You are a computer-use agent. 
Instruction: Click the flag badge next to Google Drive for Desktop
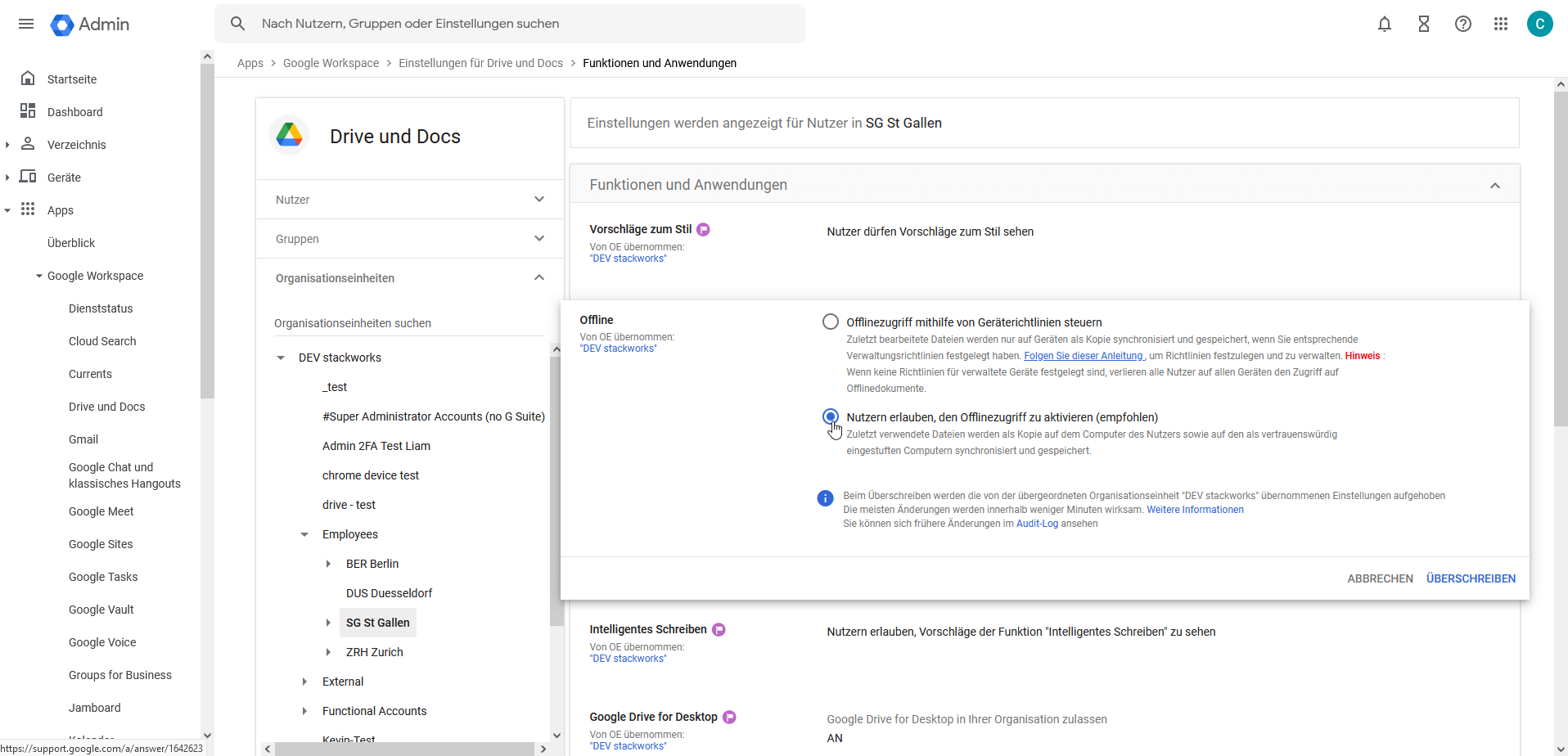tap(729, 718)
